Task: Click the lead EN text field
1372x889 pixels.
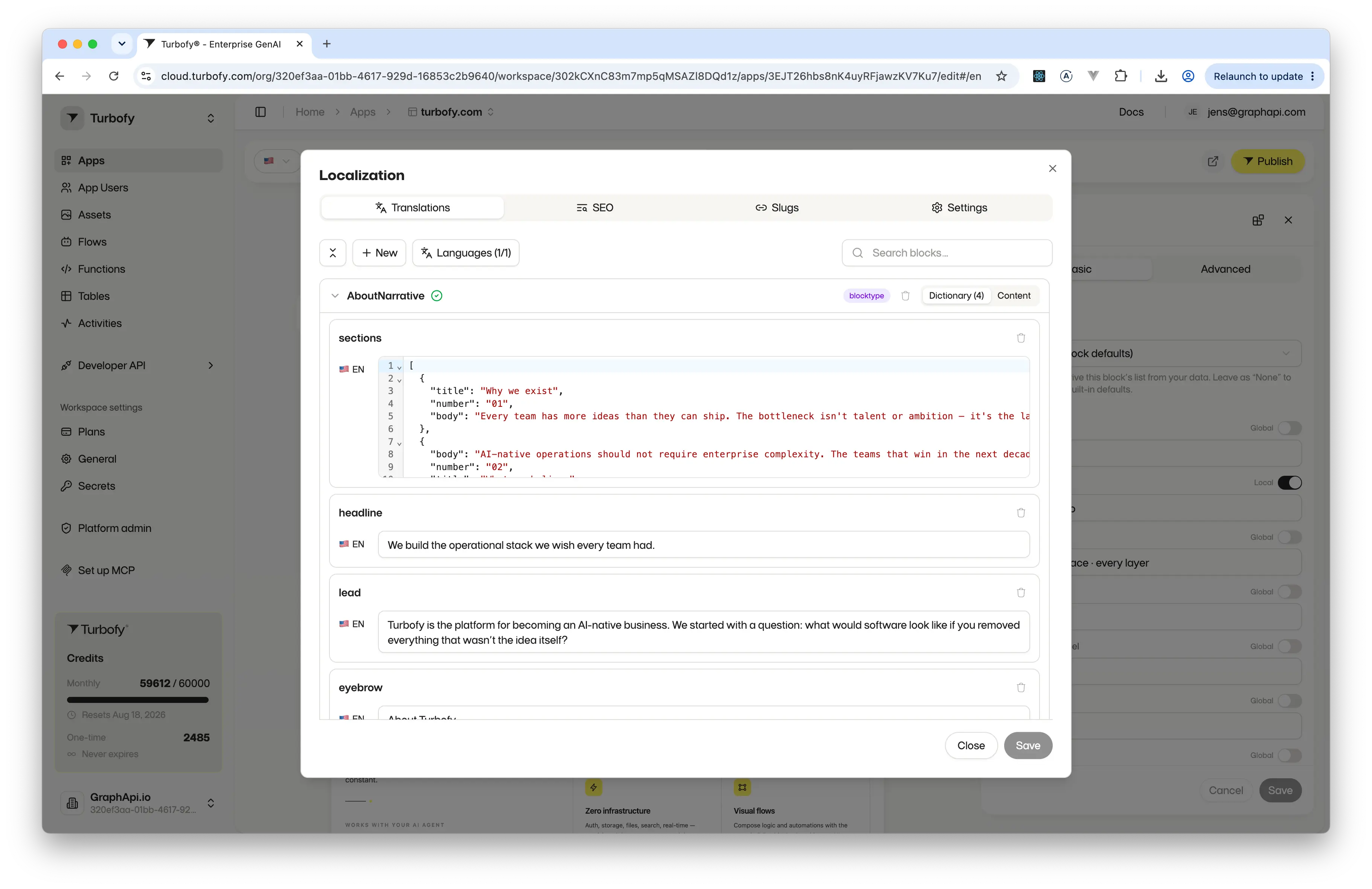Action: 703,632
